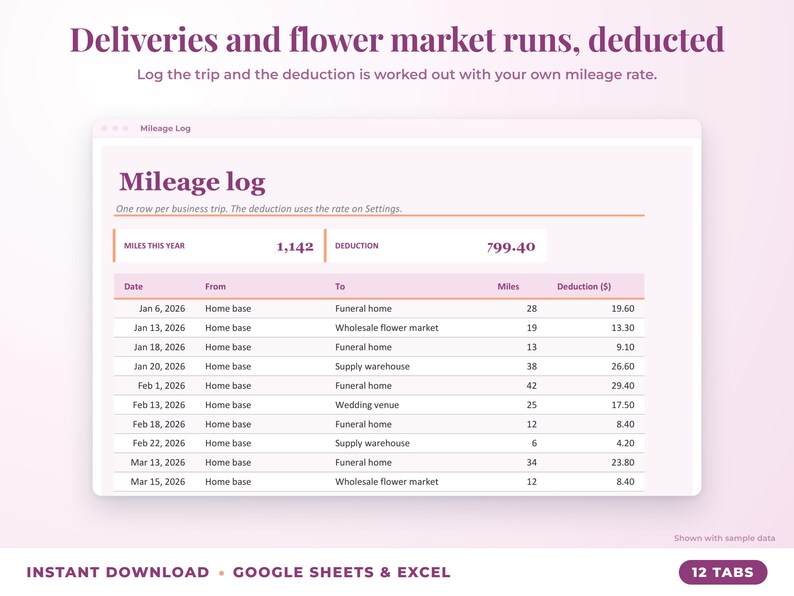Select the 25 miles cell
Screen dimensions: 794x596
531,405
